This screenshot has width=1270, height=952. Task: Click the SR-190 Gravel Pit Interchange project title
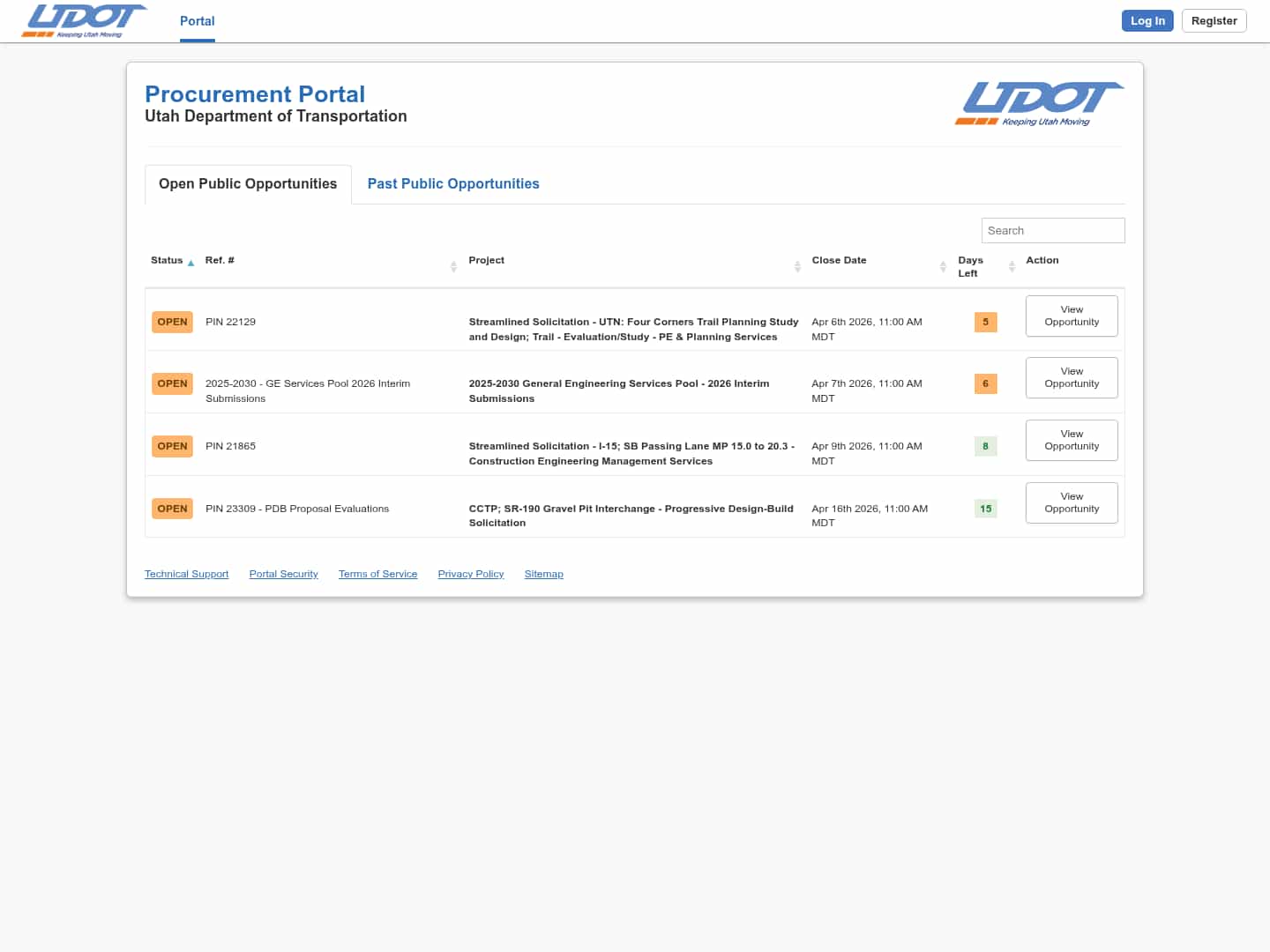click(631, 516)
